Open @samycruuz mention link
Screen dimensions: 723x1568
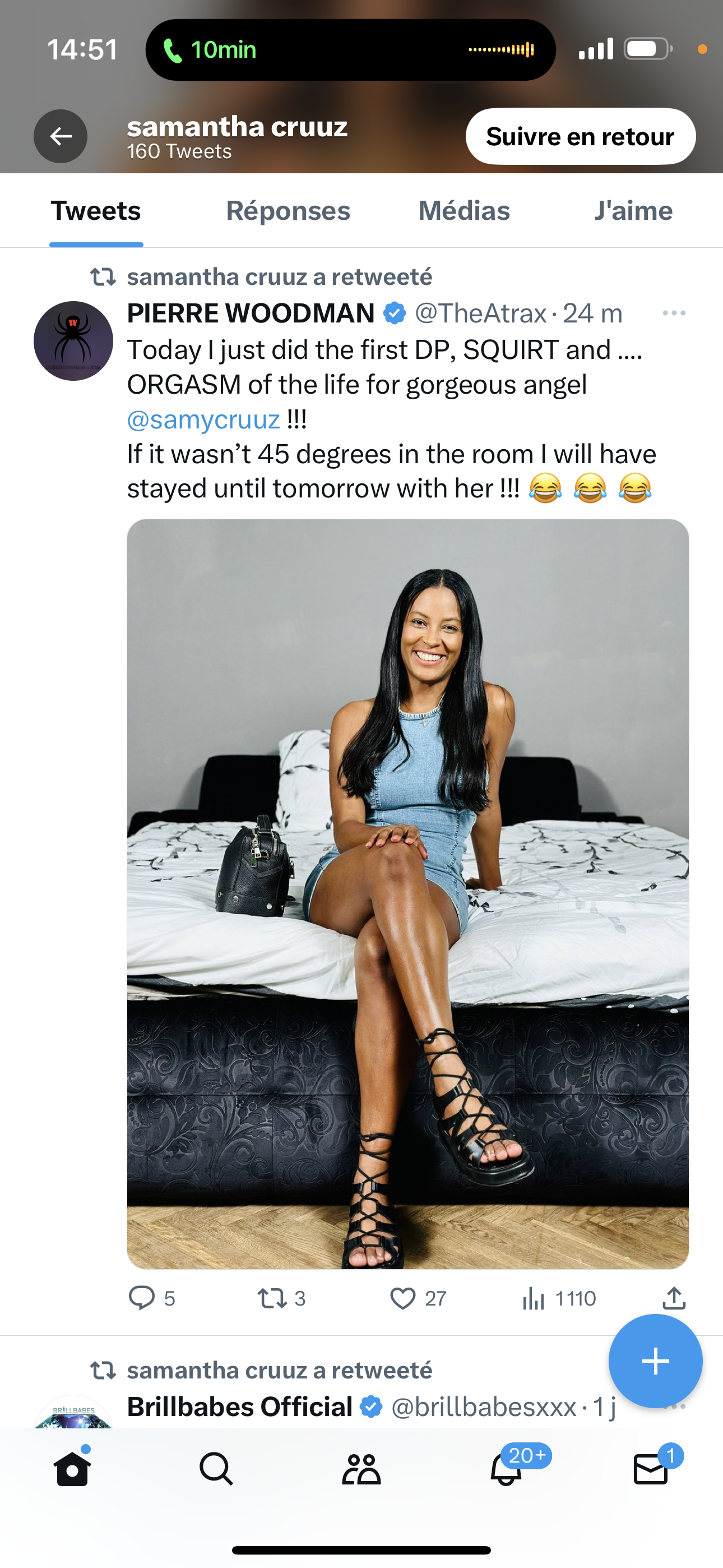tap(203, 419)
